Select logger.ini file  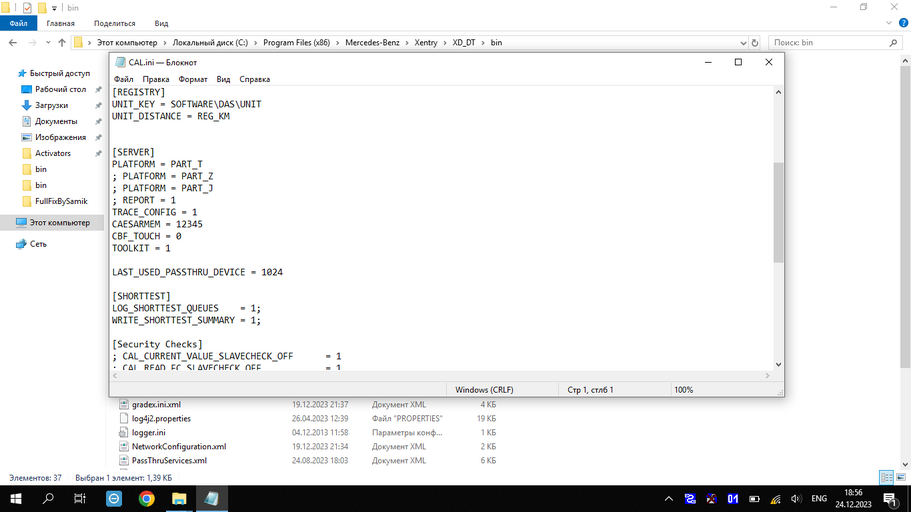click(x=148, y=432)
